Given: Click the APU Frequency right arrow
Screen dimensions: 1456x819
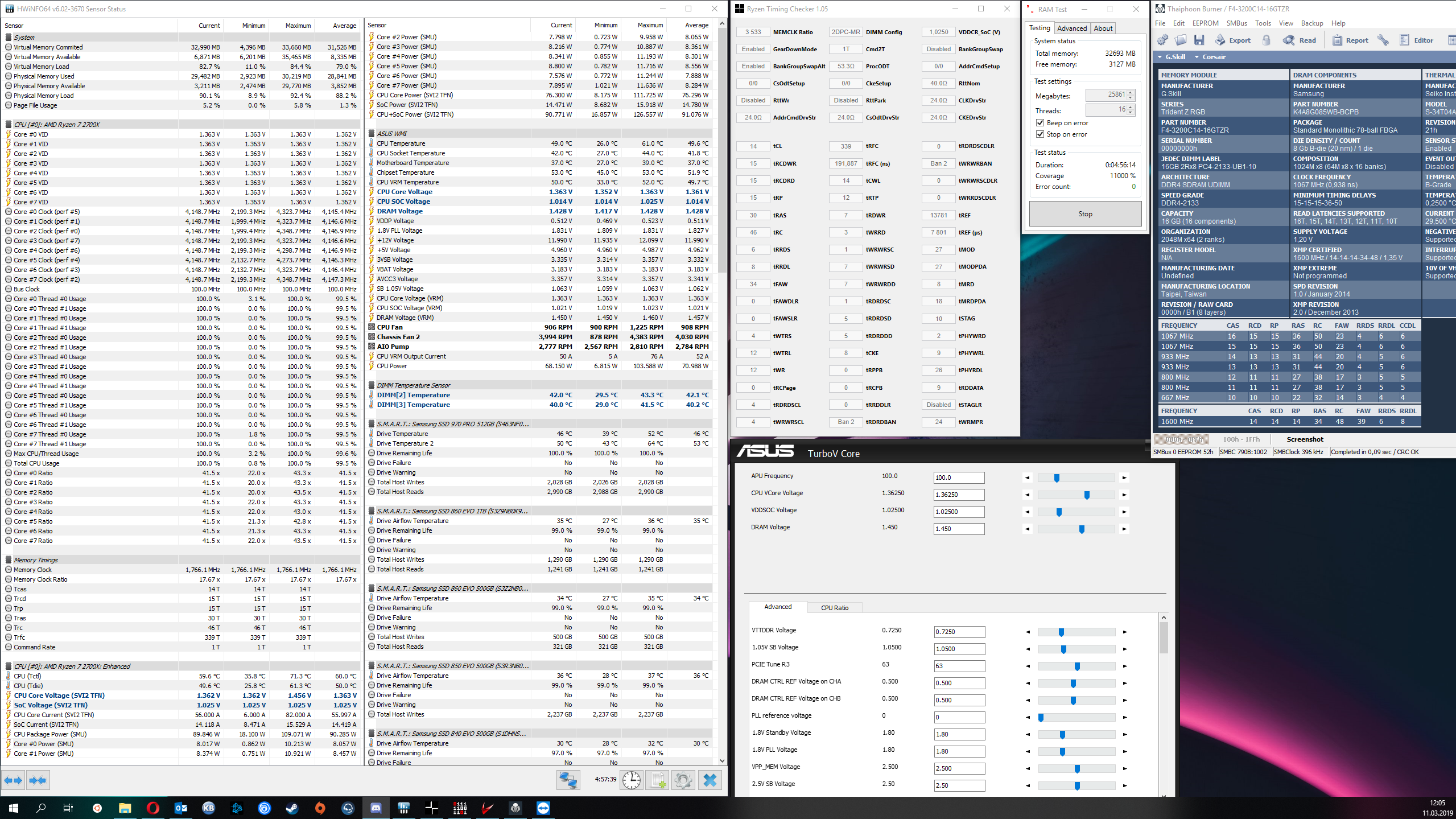Looking at the screenshot, I should [1124, 478].
